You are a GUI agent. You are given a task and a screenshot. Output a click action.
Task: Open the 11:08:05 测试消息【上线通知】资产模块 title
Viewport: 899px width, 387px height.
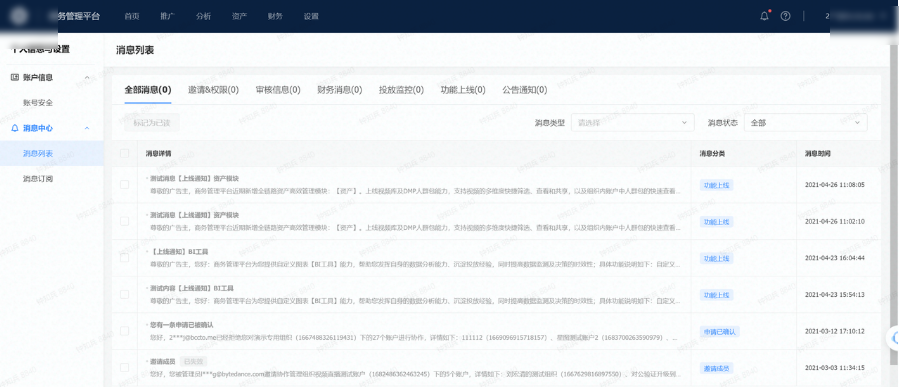(194, 178)
